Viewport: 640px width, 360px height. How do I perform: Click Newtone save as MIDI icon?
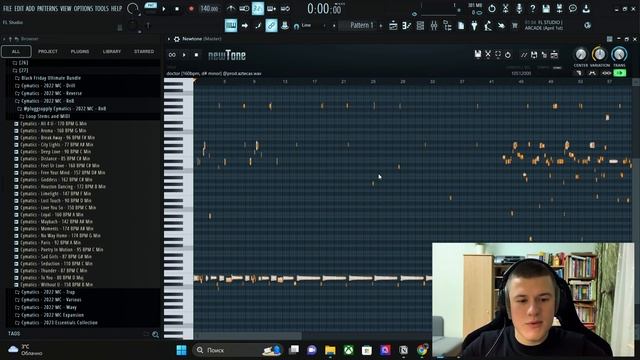[x=534, y=54]
